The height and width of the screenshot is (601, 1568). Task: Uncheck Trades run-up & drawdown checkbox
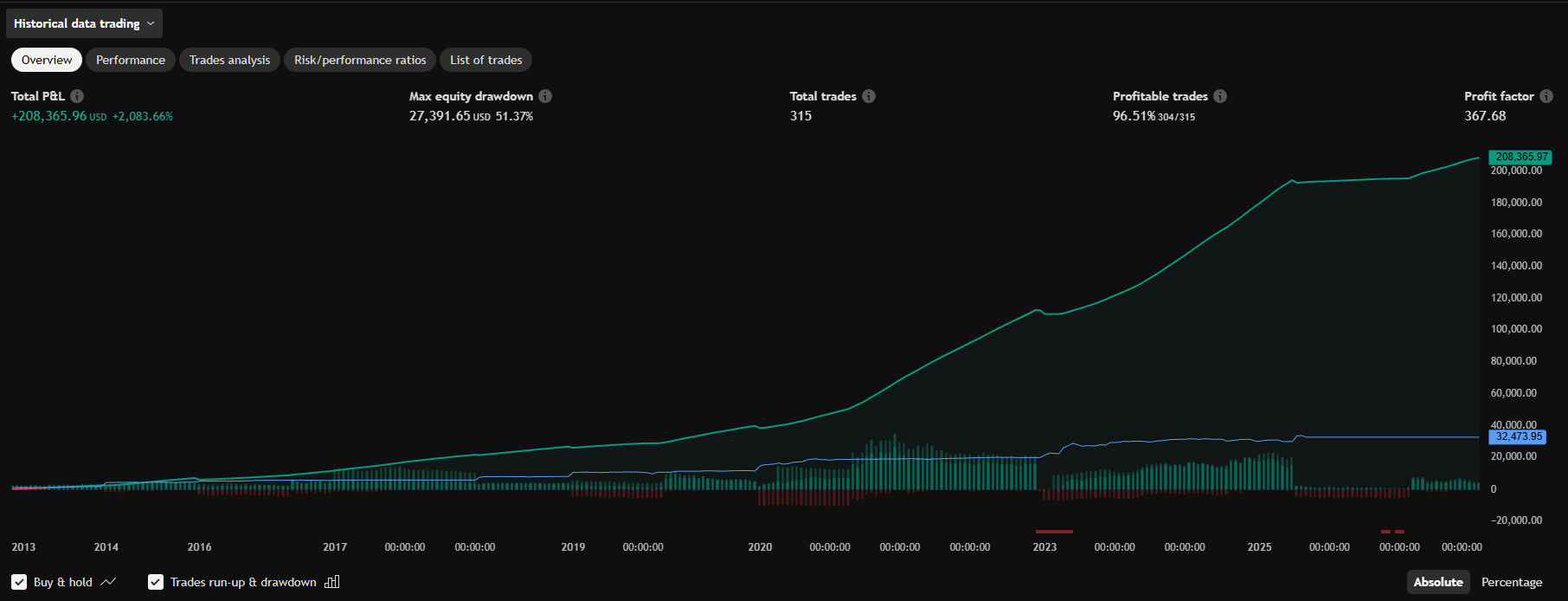point(156,582)
